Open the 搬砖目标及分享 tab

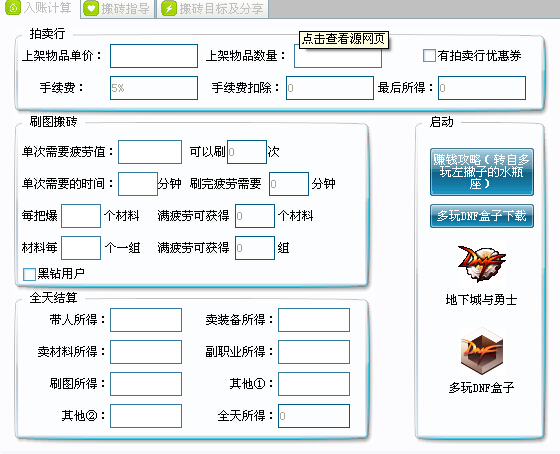coord(213,9)
